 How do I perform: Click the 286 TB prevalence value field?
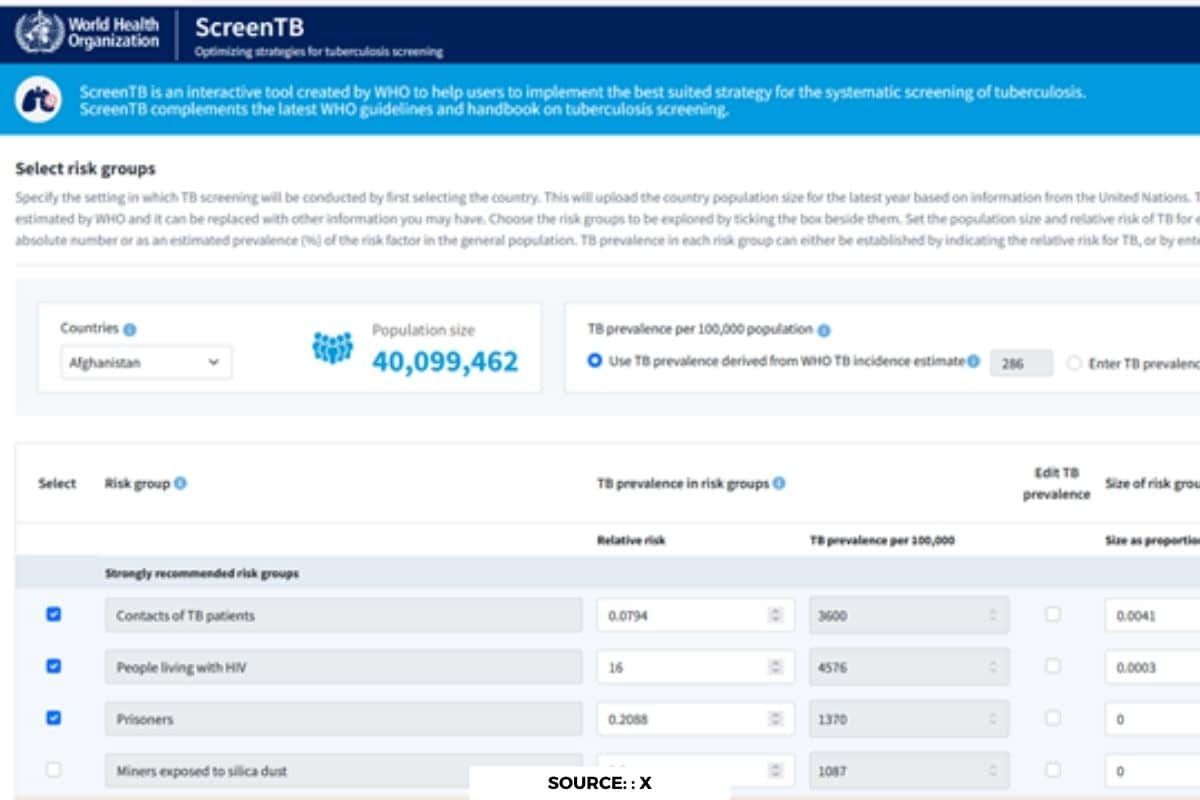point(1020,363)
